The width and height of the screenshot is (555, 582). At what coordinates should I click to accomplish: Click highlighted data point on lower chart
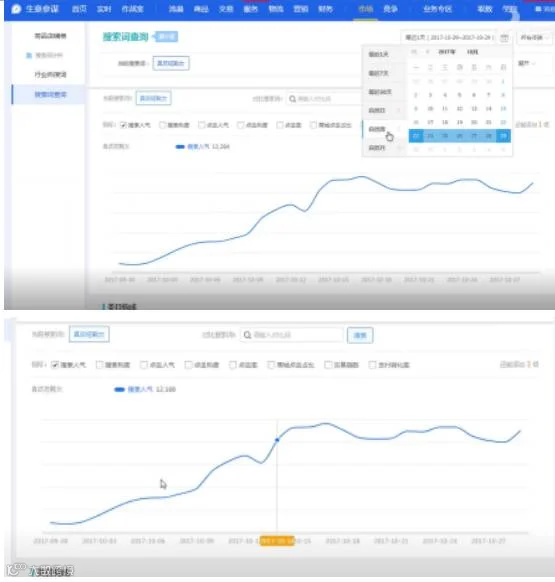pyautogui.click(x=277, y=440)
